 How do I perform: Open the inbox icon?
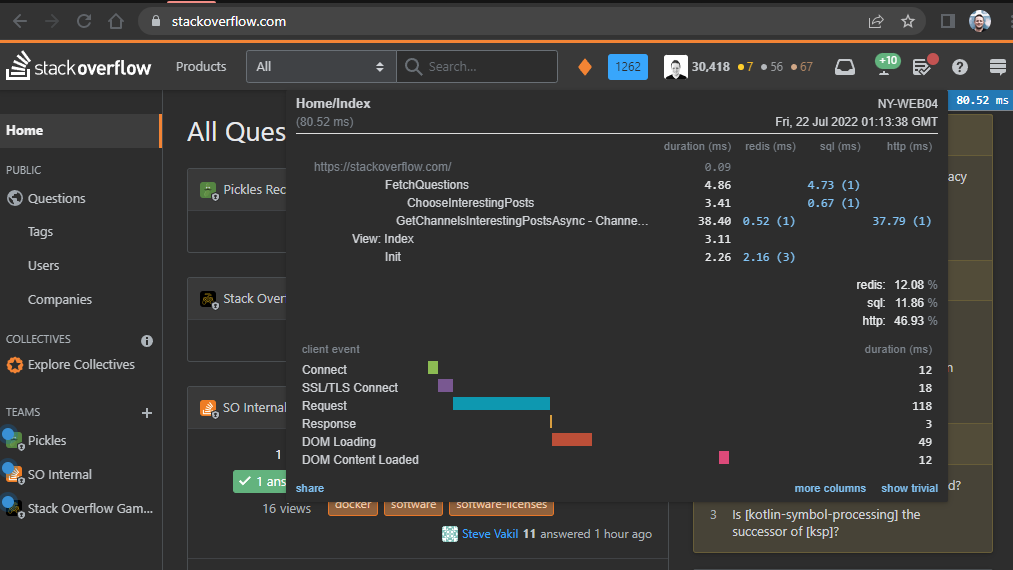844,67
